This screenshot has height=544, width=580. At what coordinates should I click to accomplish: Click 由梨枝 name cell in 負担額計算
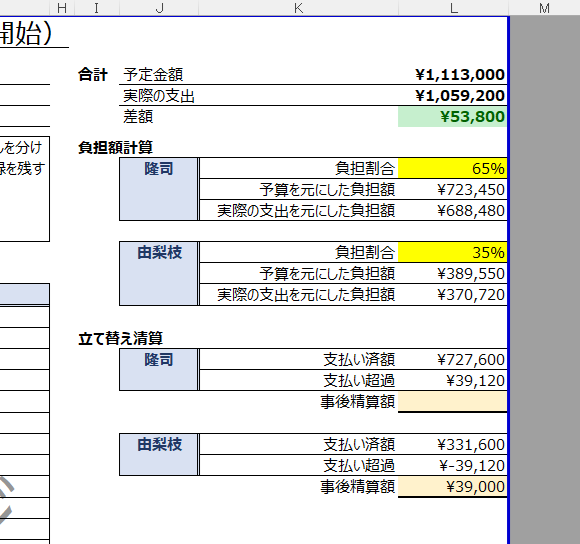[159, 273]
